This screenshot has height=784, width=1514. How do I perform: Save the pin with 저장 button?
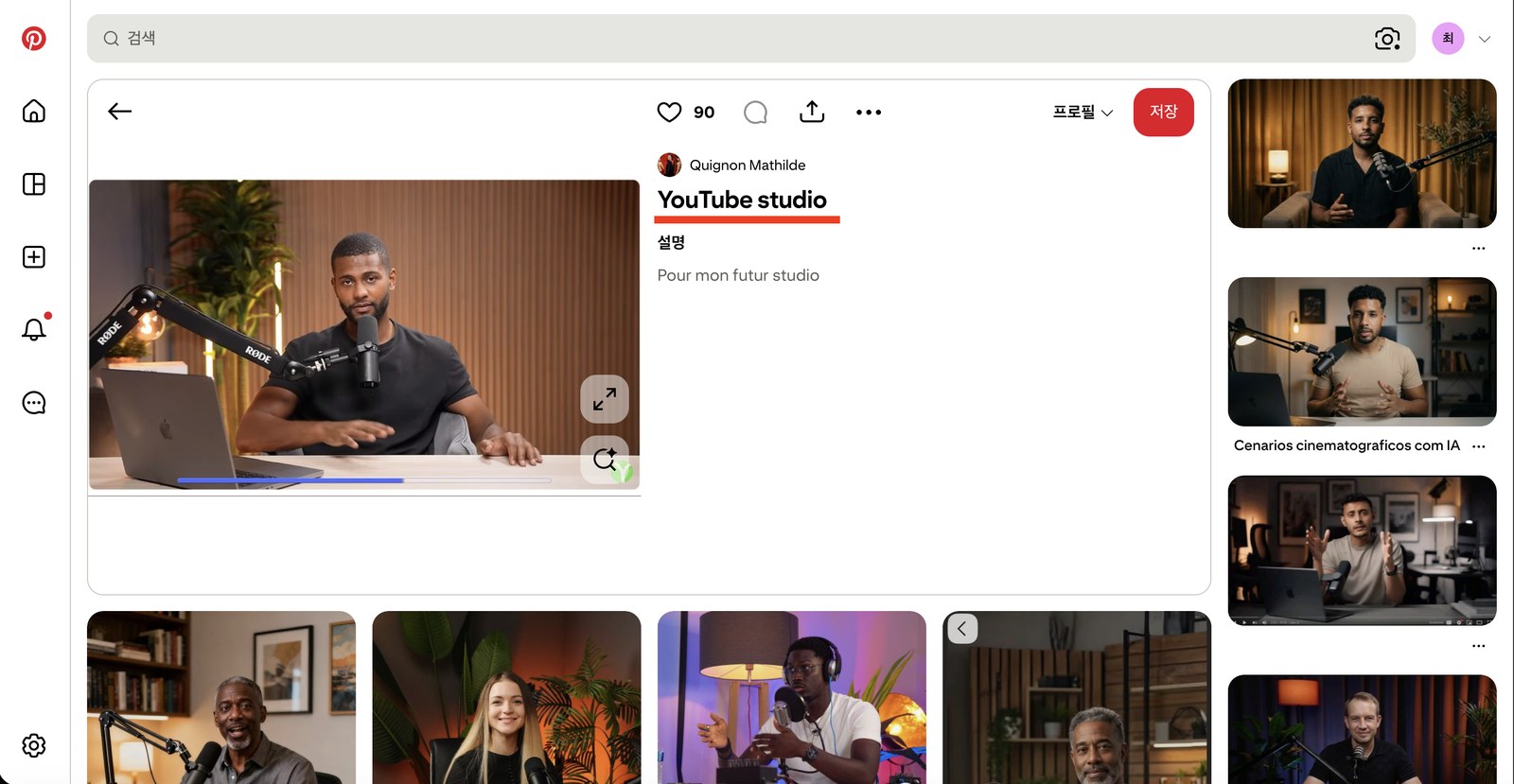(1163, 112)
